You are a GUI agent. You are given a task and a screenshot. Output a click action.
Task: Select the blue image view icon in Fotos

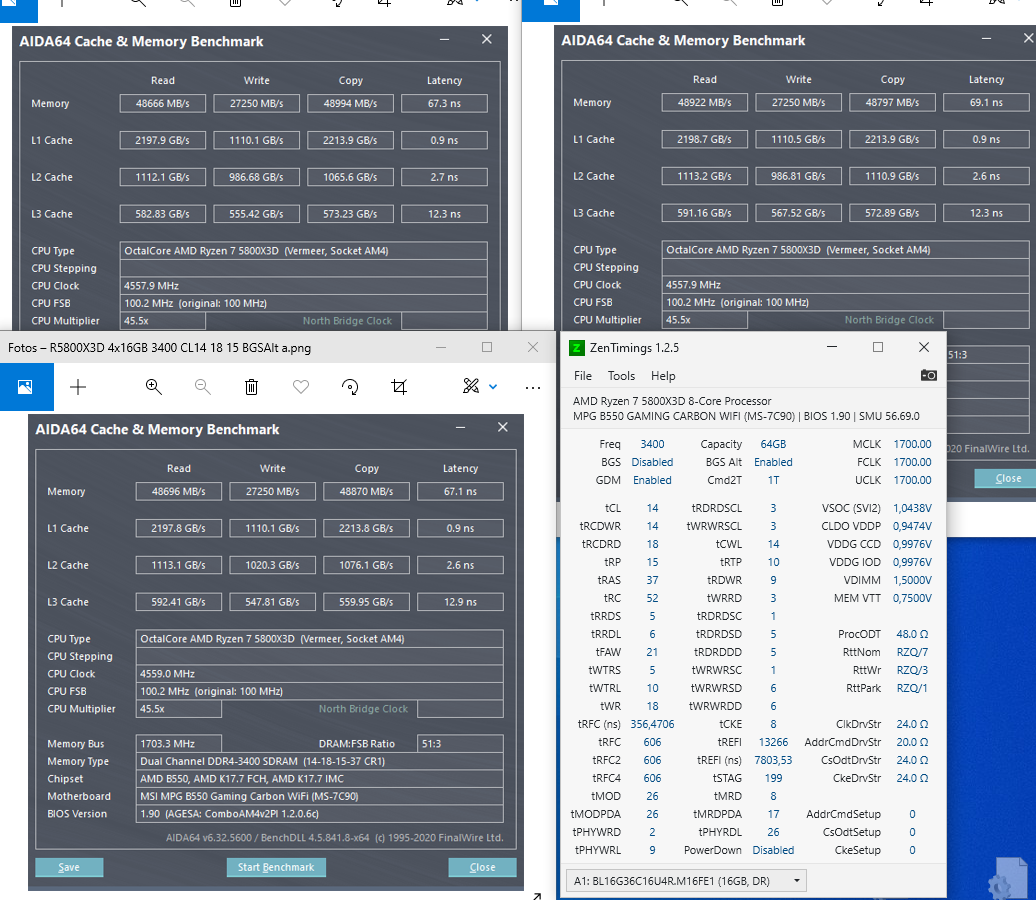(x=27, y=387)
